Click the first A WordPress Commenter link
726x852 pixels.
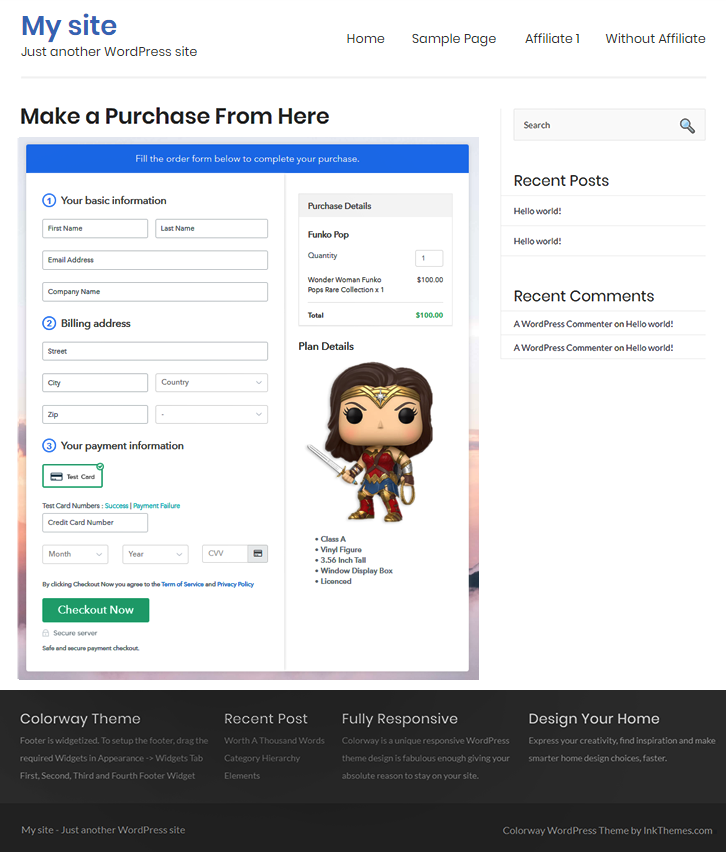click(x=563, y=324)
